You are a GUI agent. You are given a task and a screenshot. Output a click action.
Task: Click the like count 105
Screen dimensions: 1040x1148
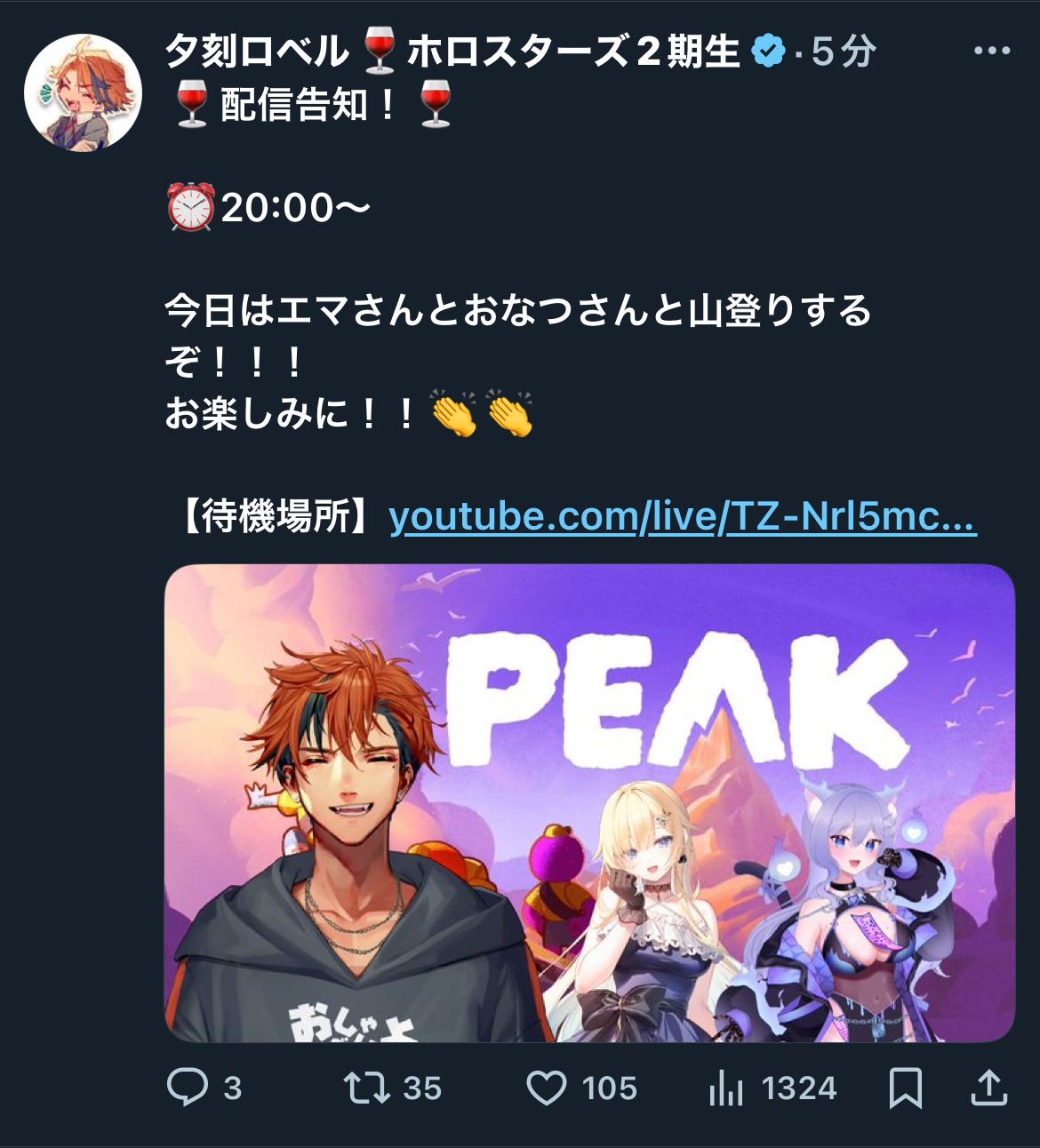click(610, 1088)
